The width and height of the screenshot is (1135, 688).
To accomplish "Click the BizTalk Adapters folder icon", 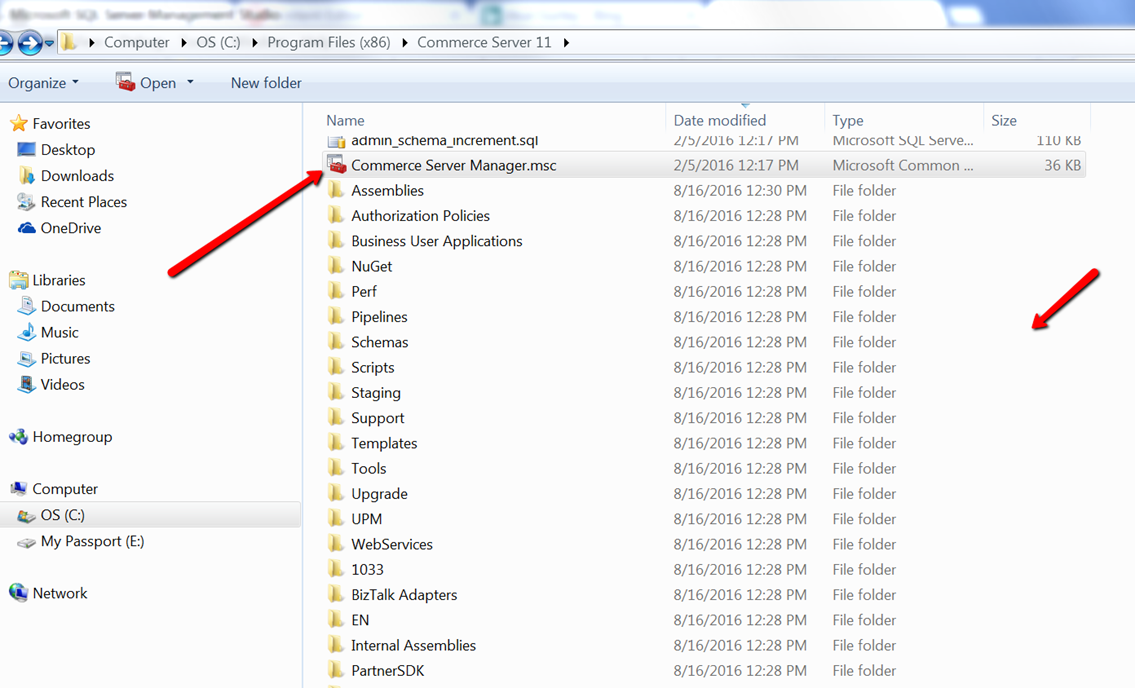I will [335, 595].
